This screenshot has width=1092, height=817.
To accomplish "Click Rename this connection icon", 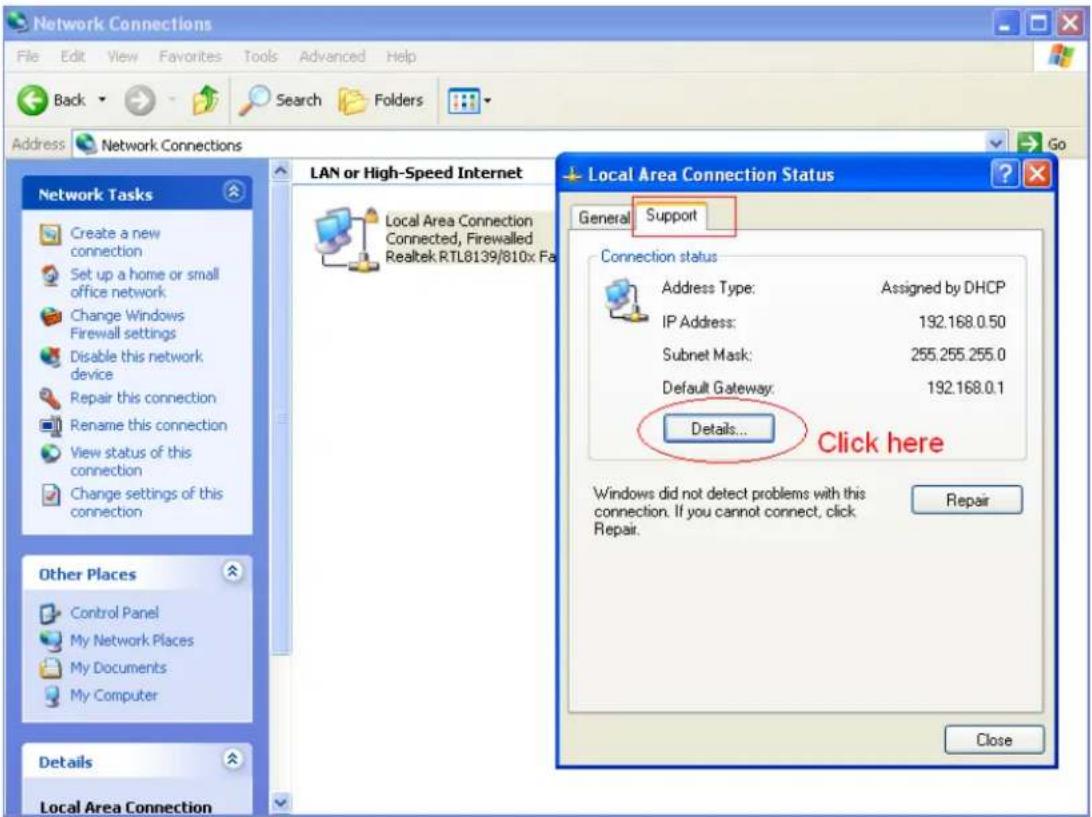I will point(50,426).
